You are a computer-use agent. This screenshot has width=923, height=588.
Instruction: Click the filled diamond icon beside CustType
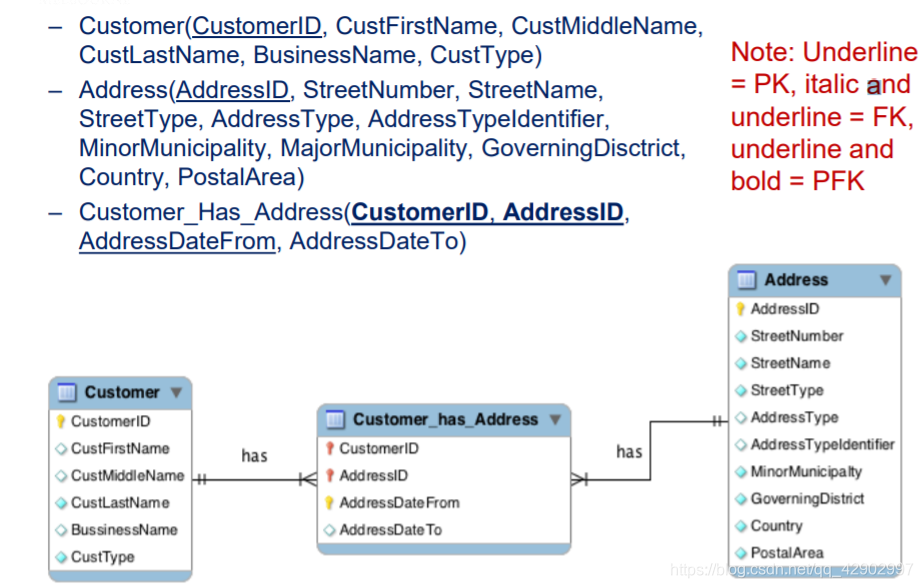coord(61,557)
